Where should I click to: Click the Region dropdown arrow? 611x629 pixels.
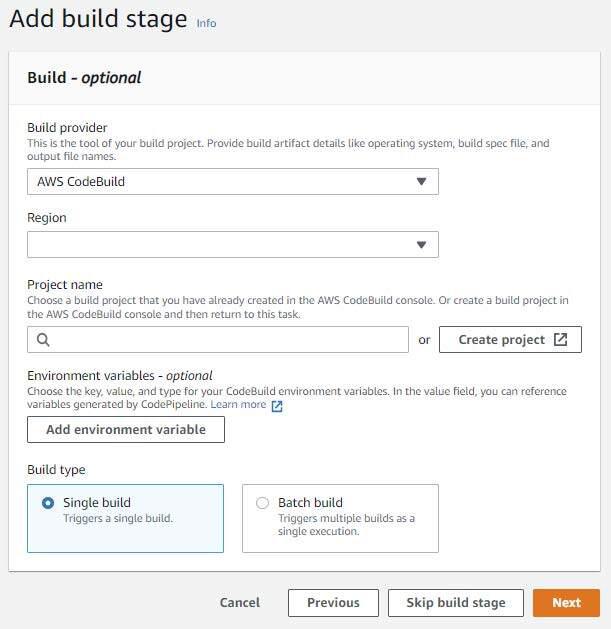coord(421,245)
